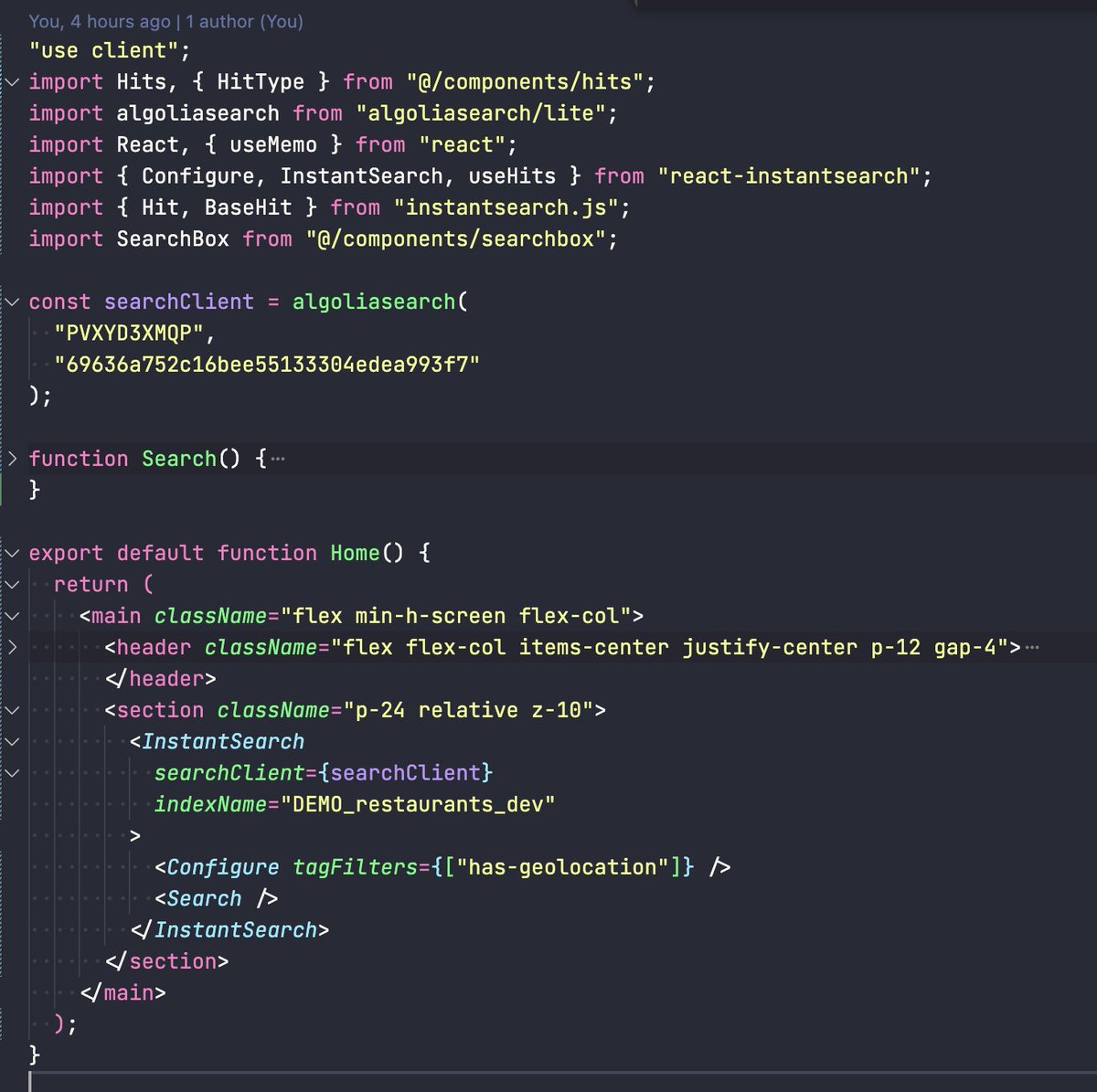Open the '1 author (You)' CodeLens
This screenshot has width=1097, height=1092.
coord(245,21)
